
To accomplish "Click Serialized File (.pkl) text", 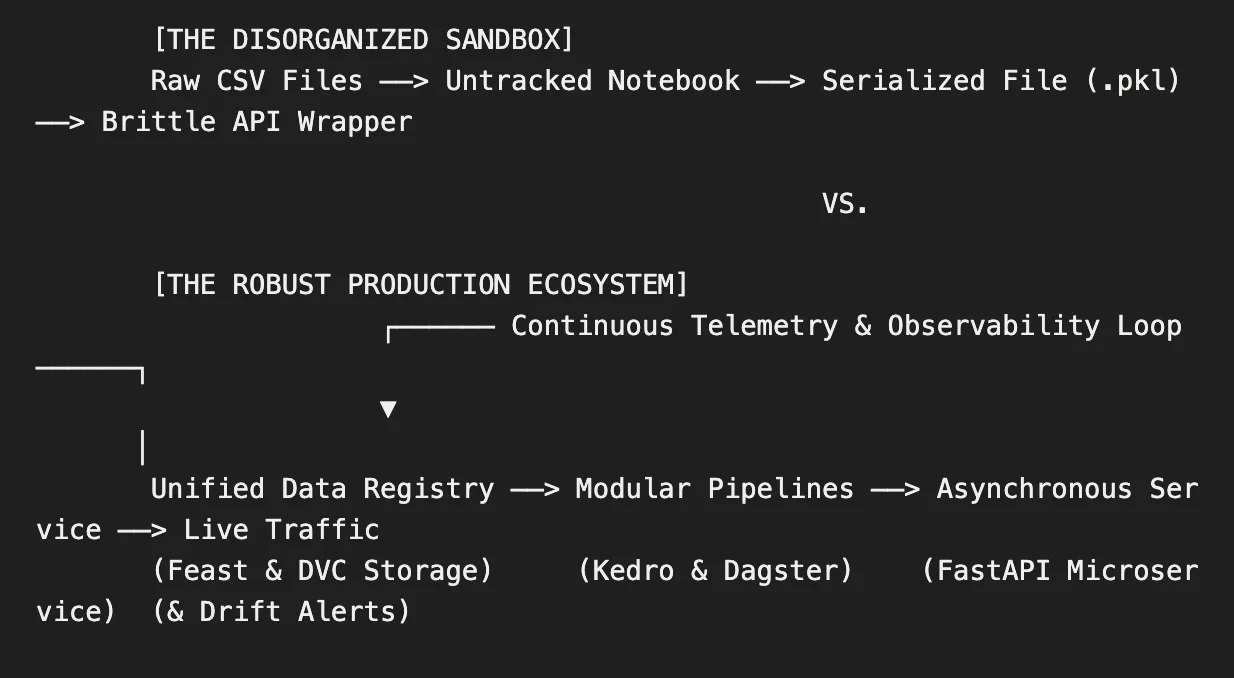I will pos(1001,81).
